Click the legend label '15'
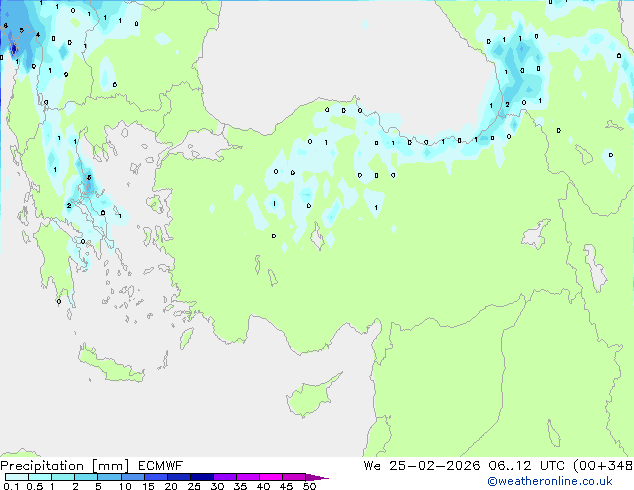The height and width of the screenshot is (490, 634). (x=148, y=486)
